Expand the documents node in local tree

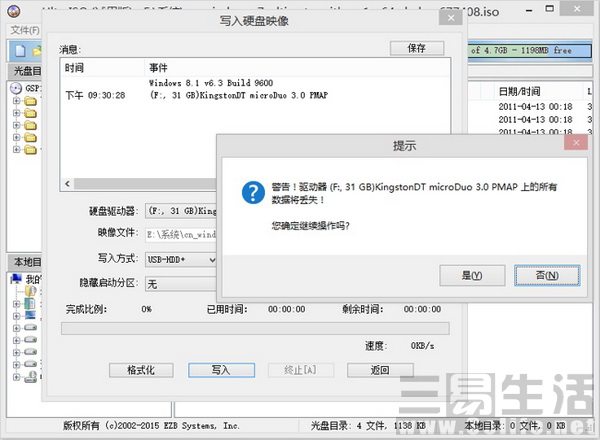(x=16, y=304)
